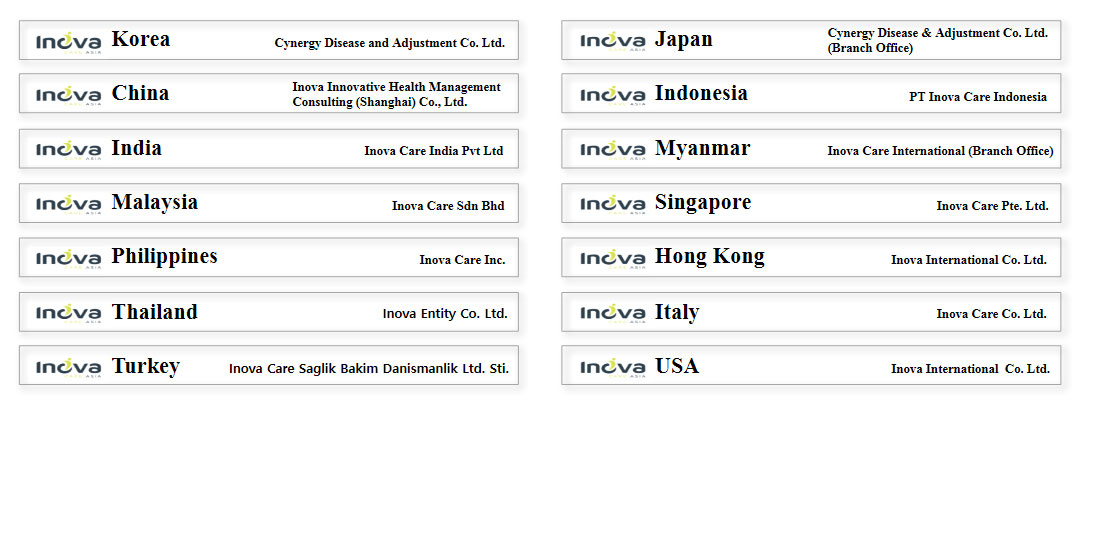The image size is (1094, 537).
Task: Click Japan's 'Cynergy Disease & Adjustment (Branch Office)' text
Action: (938, 40)
